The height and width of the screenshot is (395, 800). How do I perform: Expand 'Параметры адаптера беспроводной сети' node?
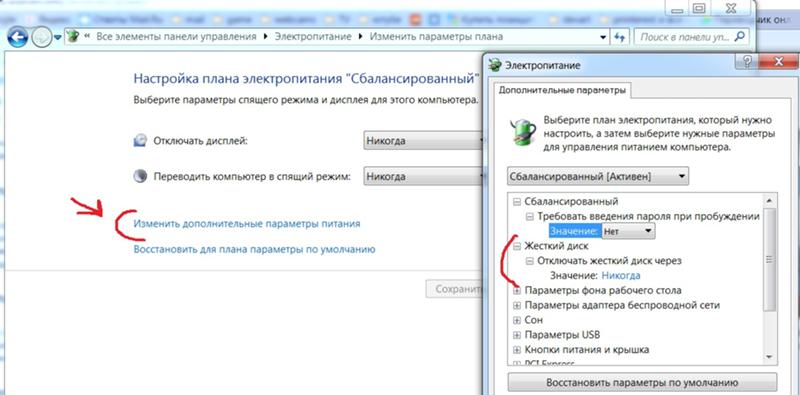[x=516, y=306]
